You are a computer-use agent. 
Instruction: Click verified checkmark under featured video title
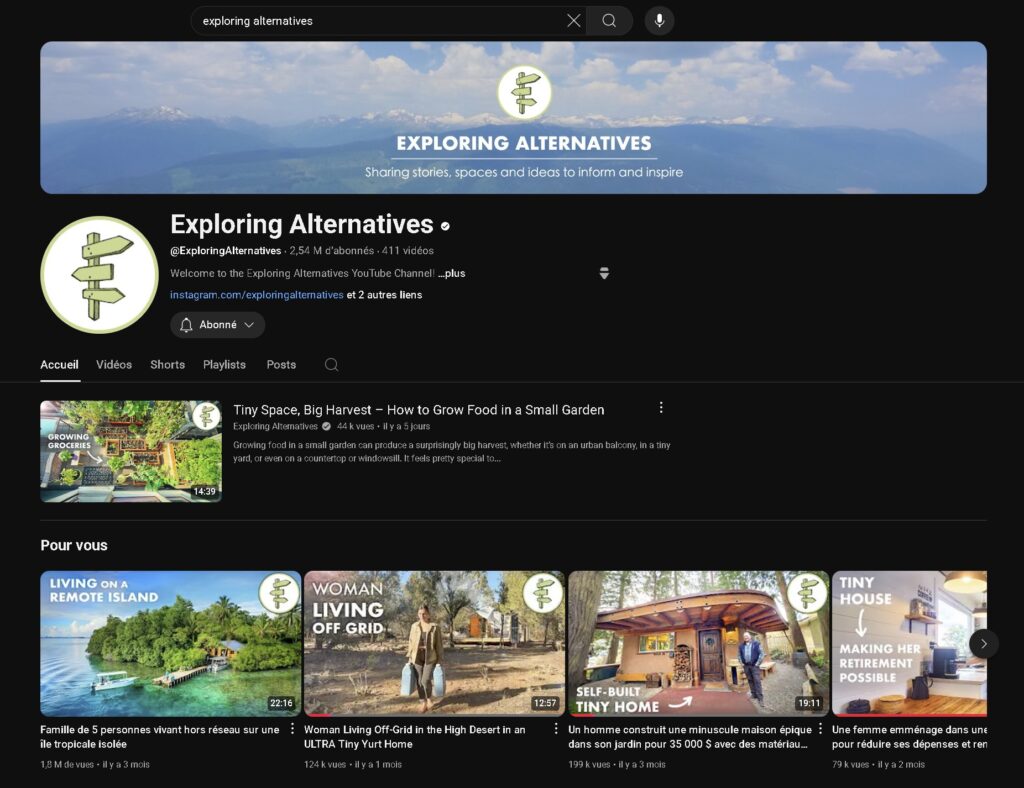[327, 426]
